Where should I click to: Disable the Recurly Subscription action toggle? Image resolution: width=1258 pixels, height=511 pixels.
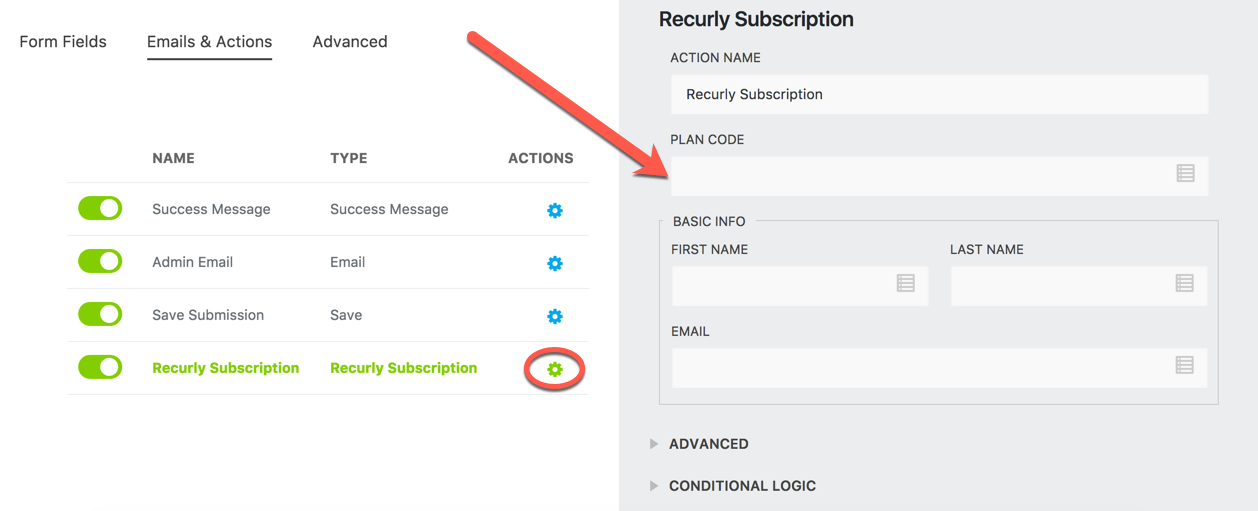(100, 368)
